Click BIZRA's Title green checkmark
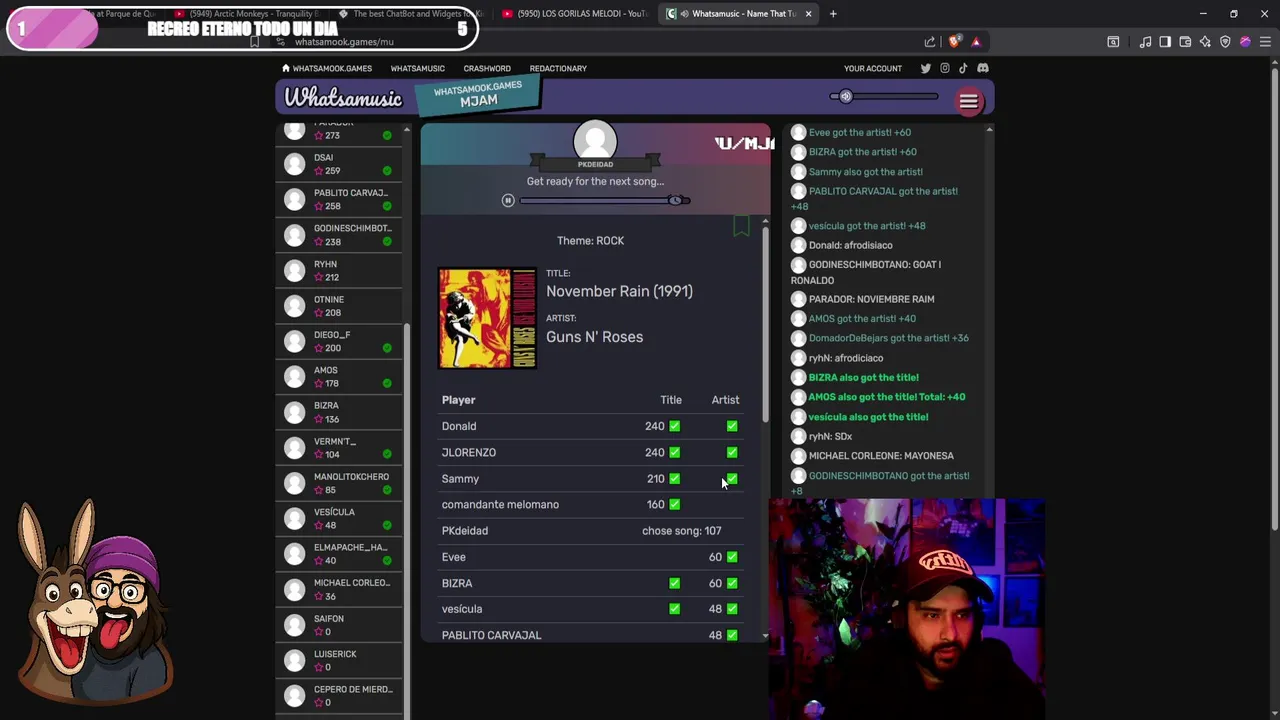1280x720 pixels. click(x=675, y=583)
